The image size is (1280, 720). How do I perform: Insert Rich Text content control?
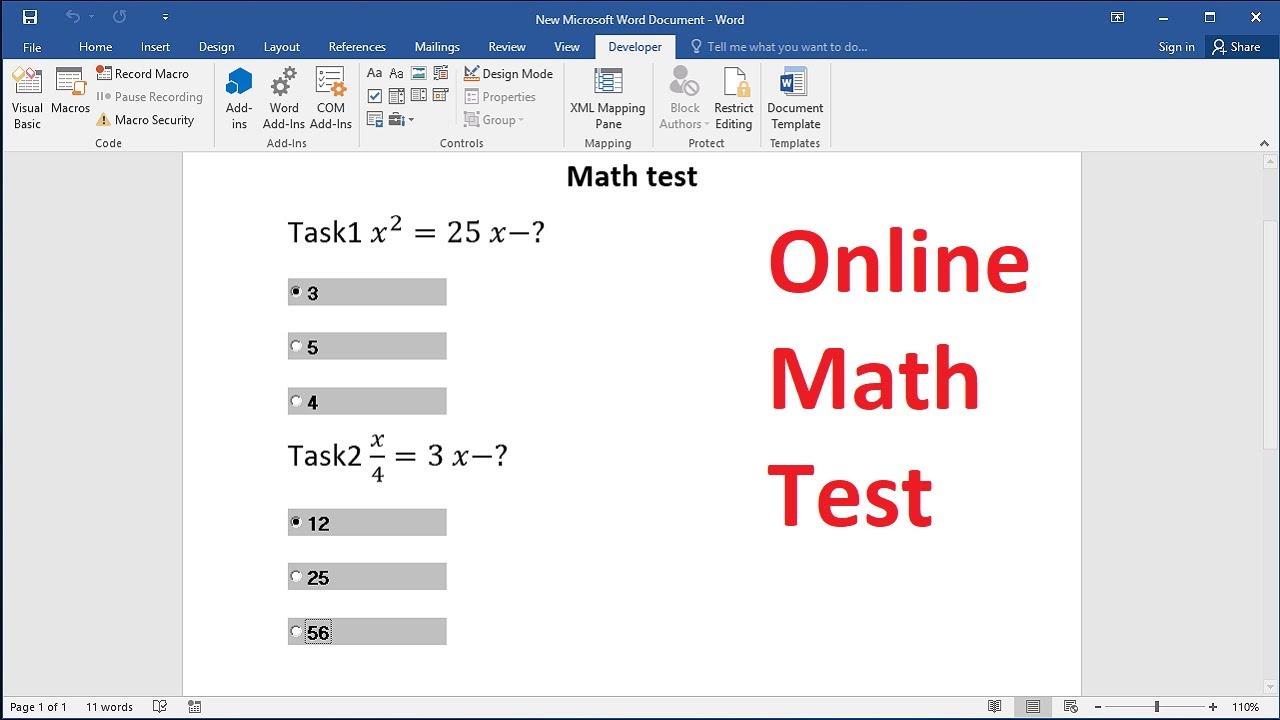click(x=375, y=74)
